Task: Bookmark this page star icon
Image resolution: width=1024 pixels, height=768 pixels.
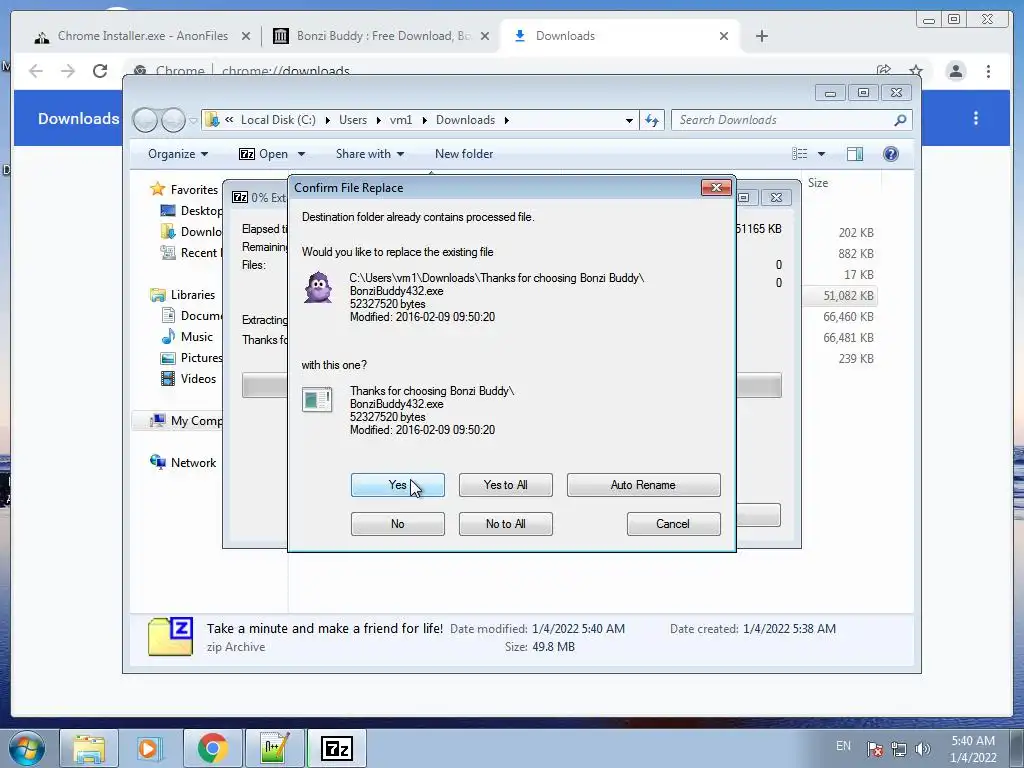Action: [x=916, y=71]
